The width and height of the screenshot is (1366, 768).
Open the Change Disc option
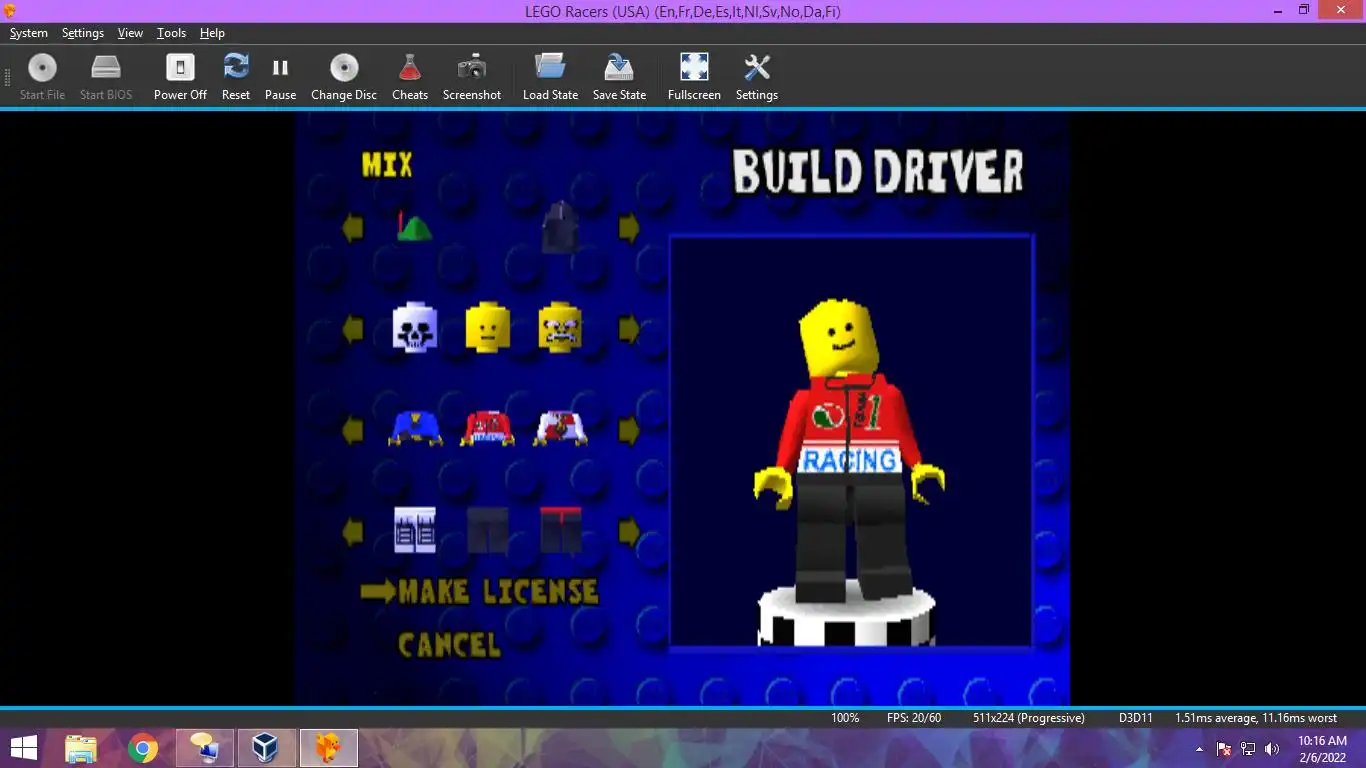pyautogui.click(x=344, y=77)
